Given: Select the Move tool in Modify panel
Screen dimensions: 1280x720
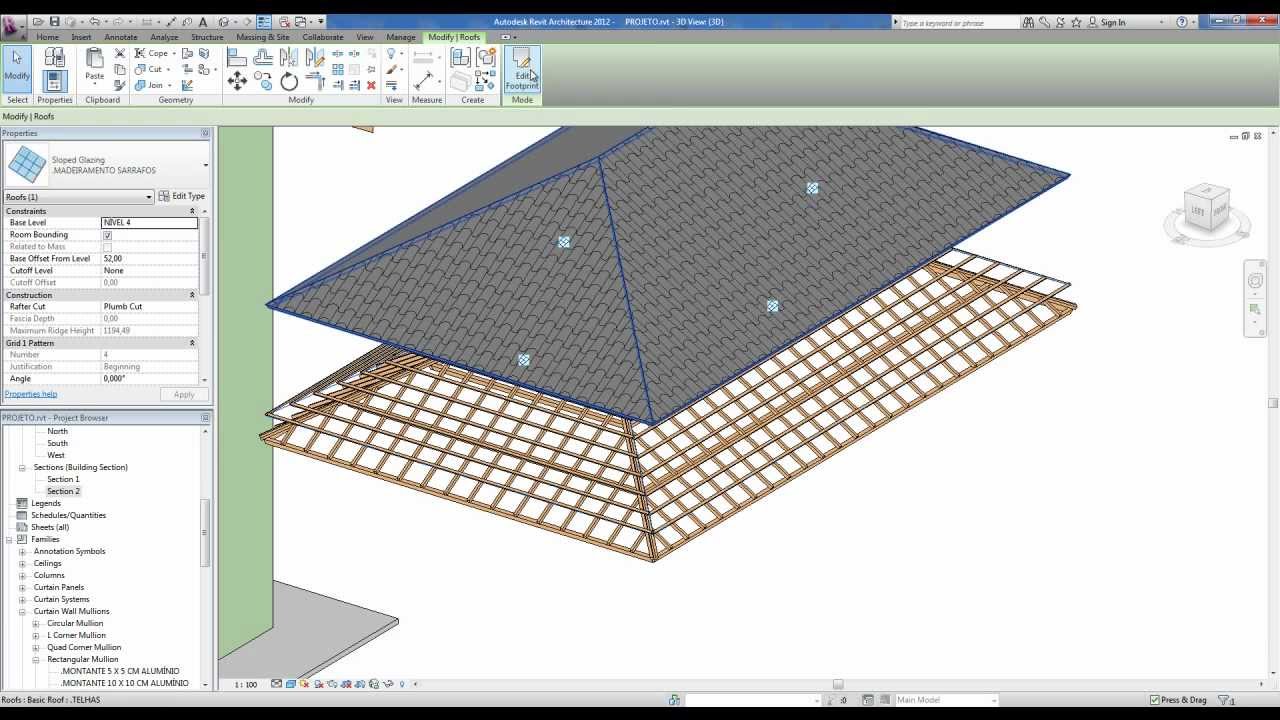Looking at the screenshot, I should [237, 82].
